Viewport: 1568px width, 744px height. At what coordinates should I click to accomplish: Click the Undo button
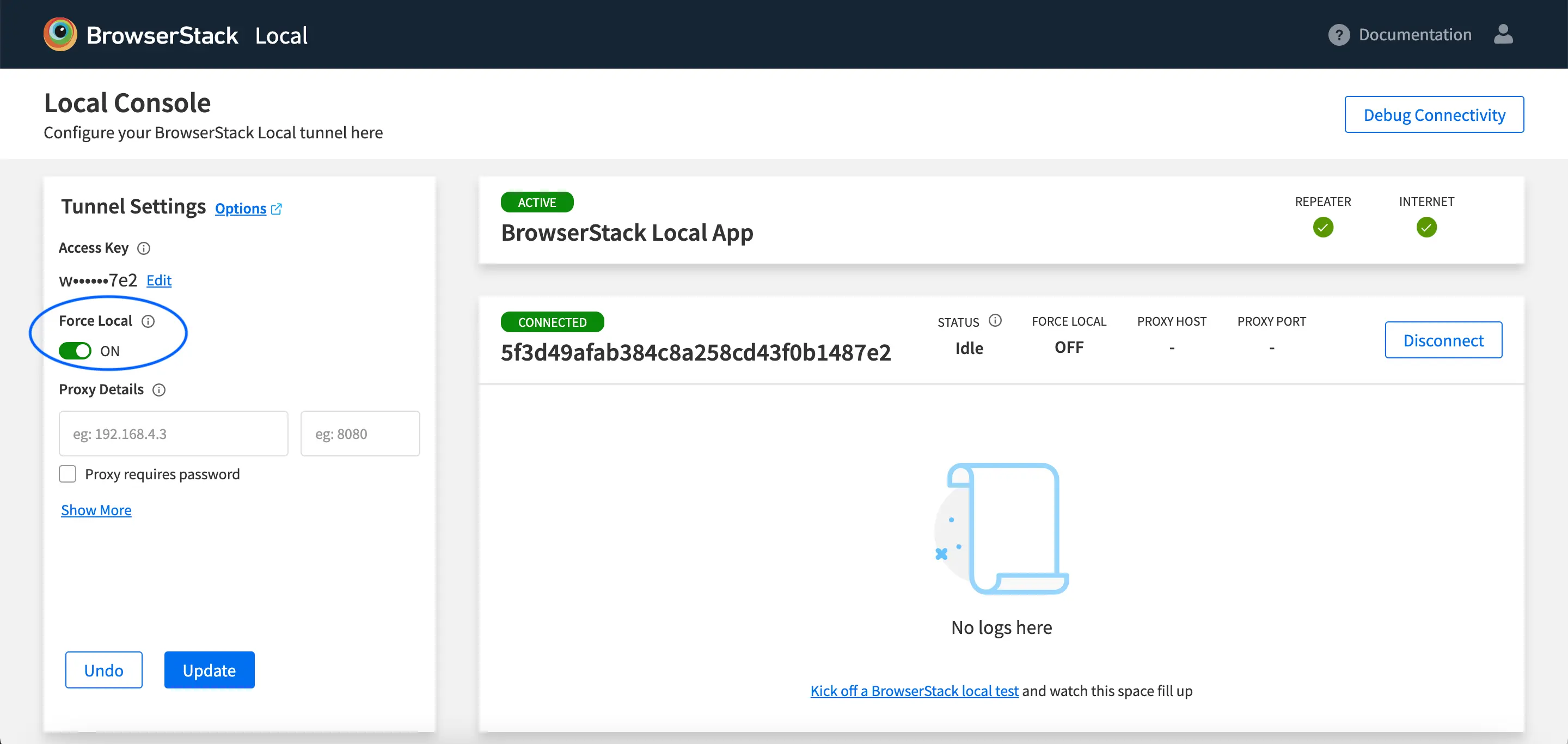(103, 670)
